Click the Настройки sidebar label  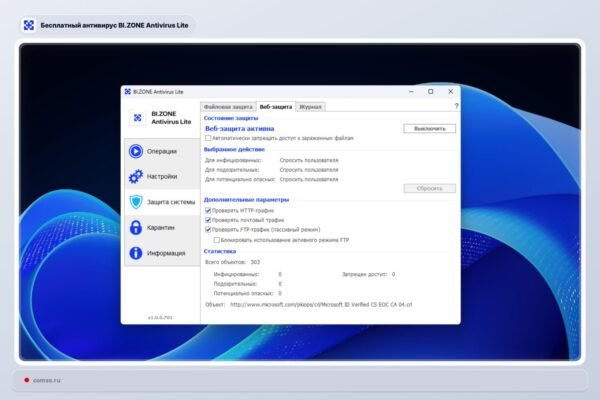click(162, 176)
